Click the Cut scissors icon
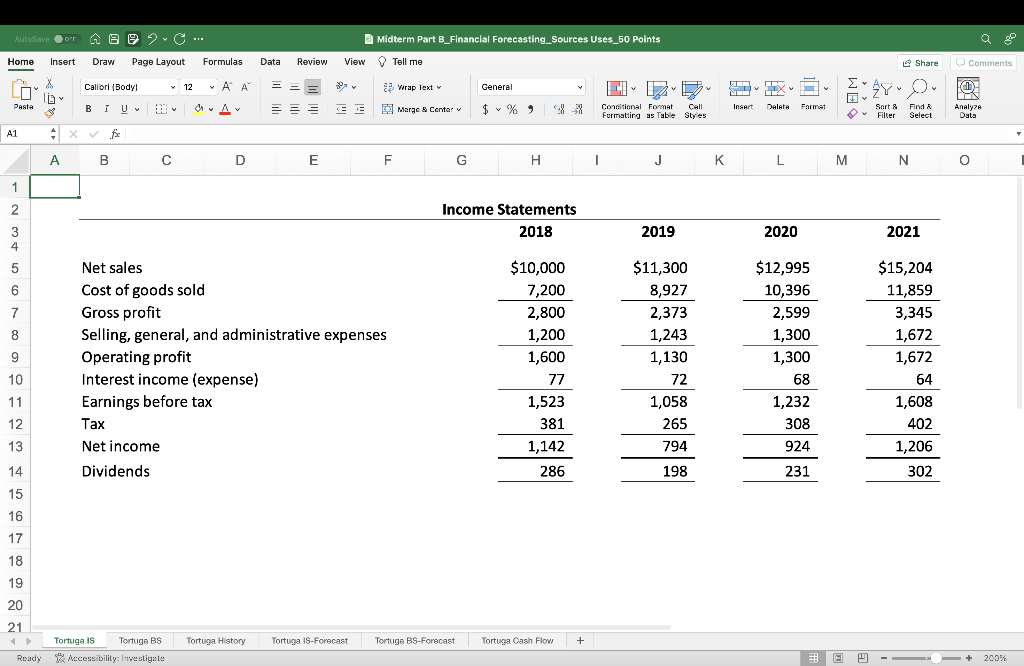Image resolution: width=1024 pixels, height=666 pixels. [x=50, y=84]
